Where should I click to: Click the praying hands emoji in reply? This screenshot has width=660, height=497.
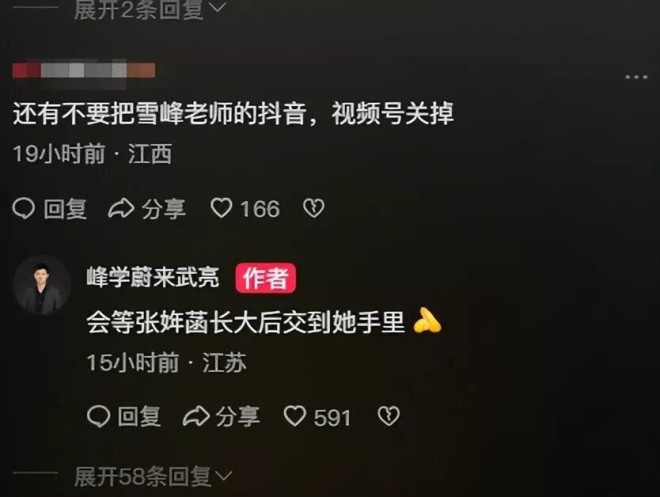(x=427, y=321)
